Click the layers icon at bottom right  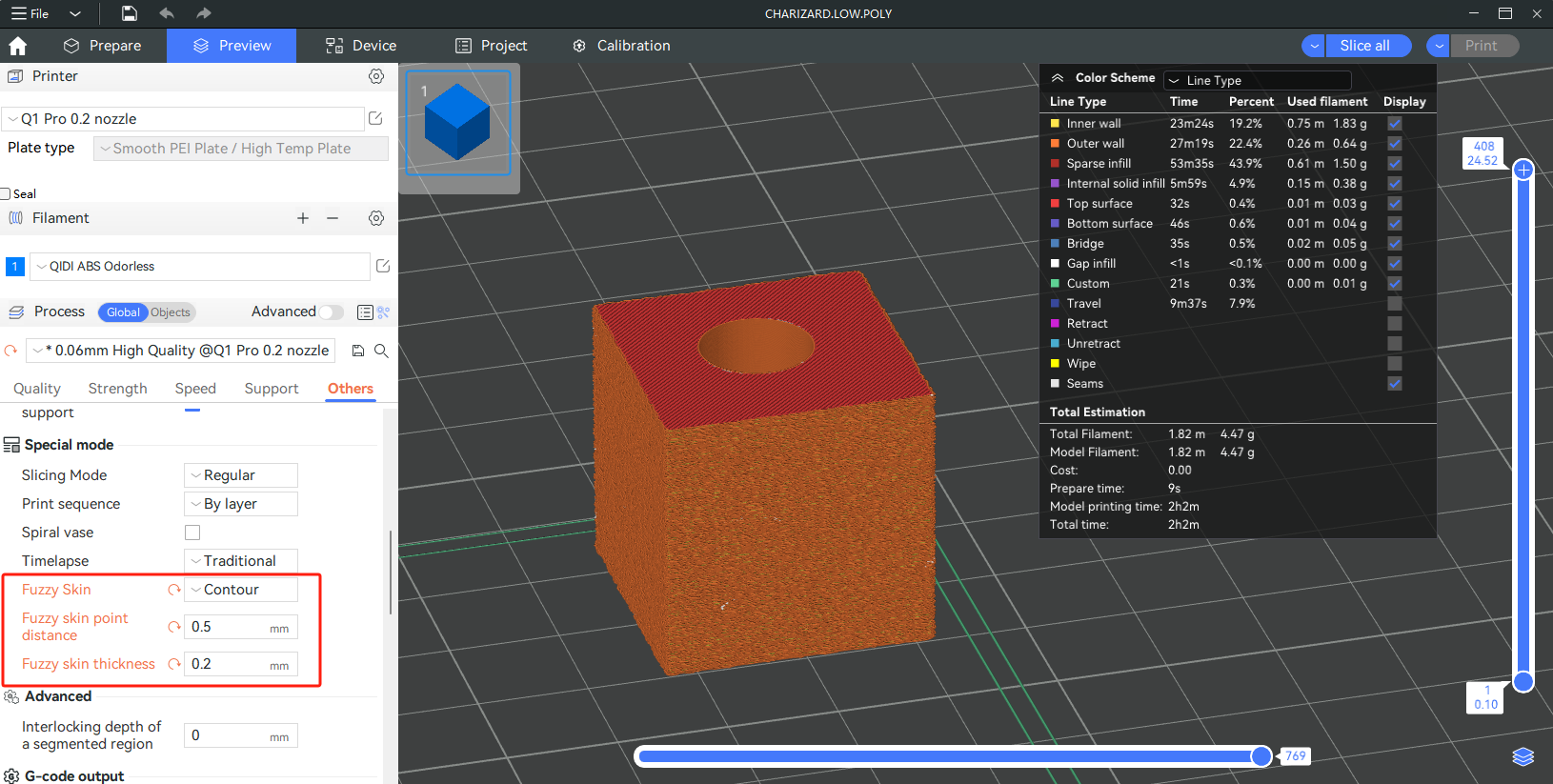pyautogui.click(x=1523, y=756)
